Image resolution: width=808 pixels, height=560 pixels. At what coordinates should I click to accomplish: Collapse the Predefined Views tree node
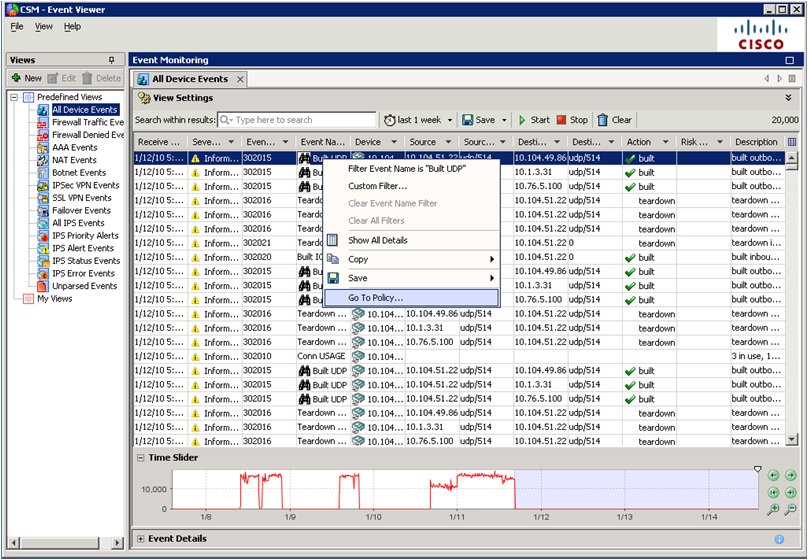[x=14, y=97]
